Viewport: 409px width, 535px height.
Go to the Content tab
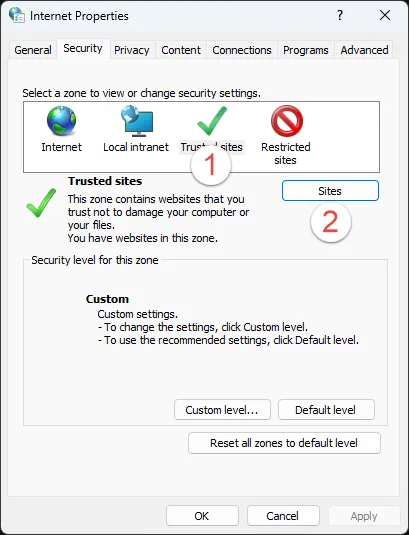tap(181, 50)
